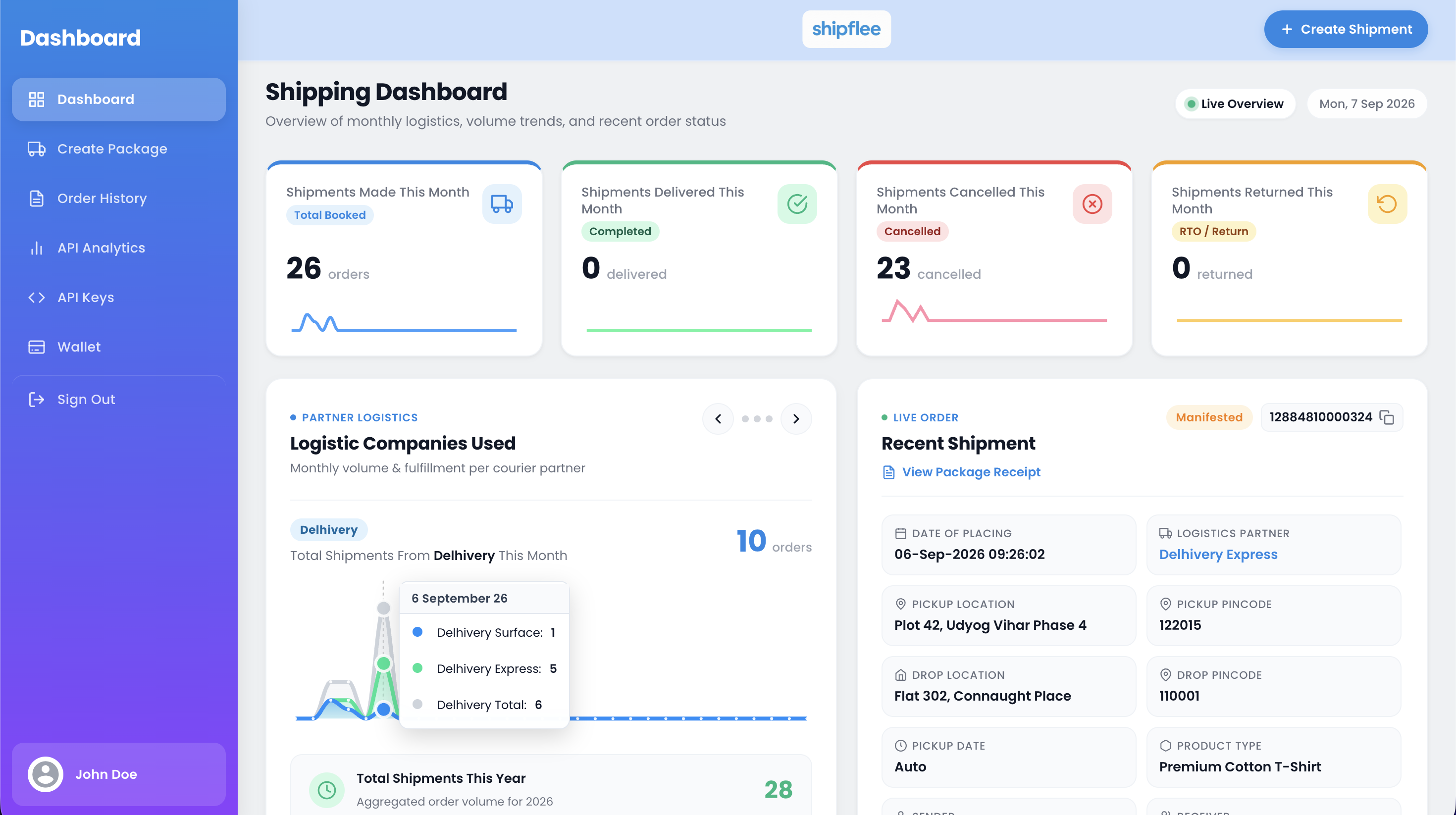Click the Shipments Made sparkline chart
1456x815 pixels.
(x=404, y=322)
